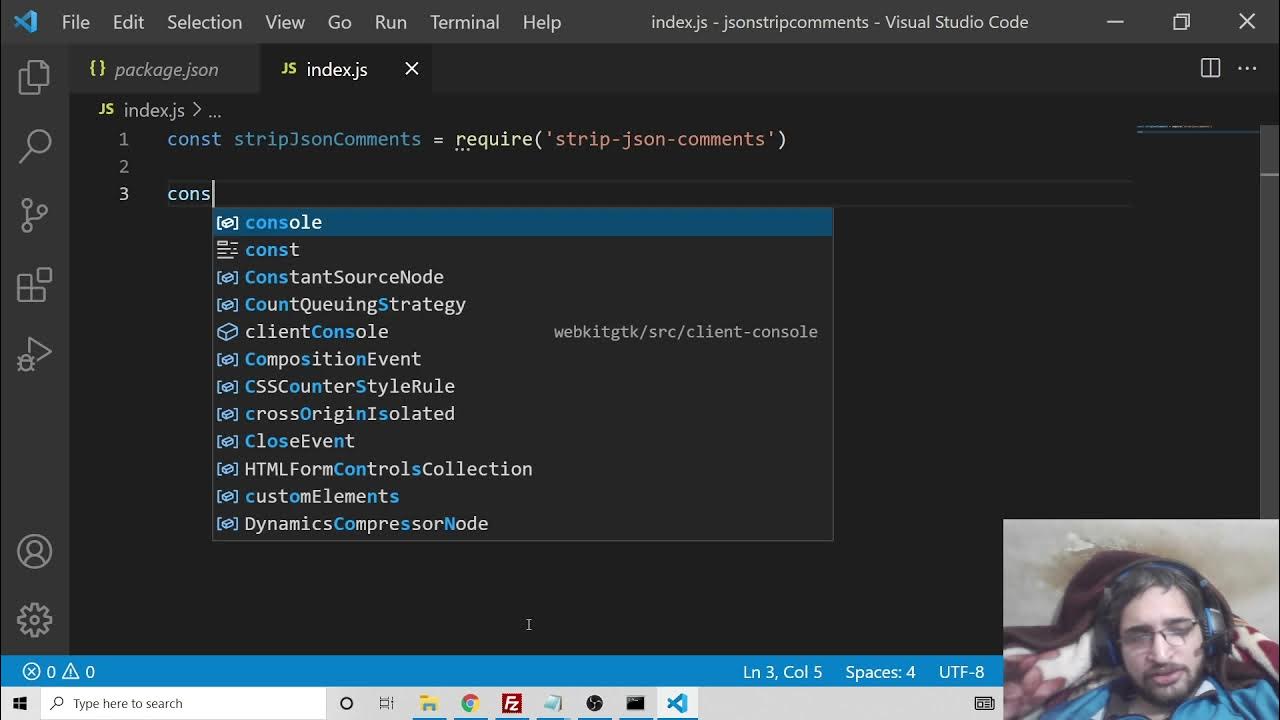1280x720 pixels.
Task: Close the index.js tab
Action: pyautogui.click(x=411, y=69)
